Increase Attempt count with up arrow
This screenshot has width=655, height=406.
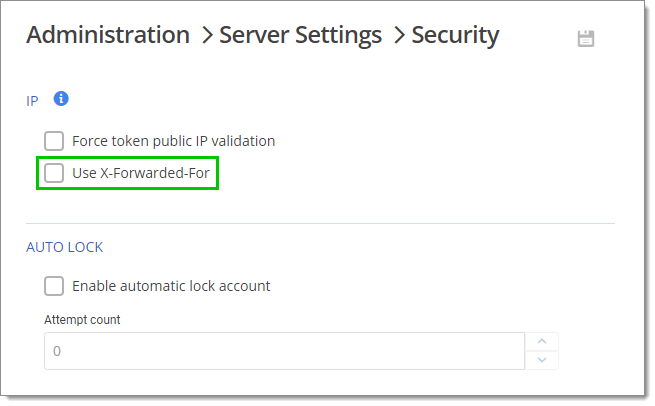pos(542,342)
